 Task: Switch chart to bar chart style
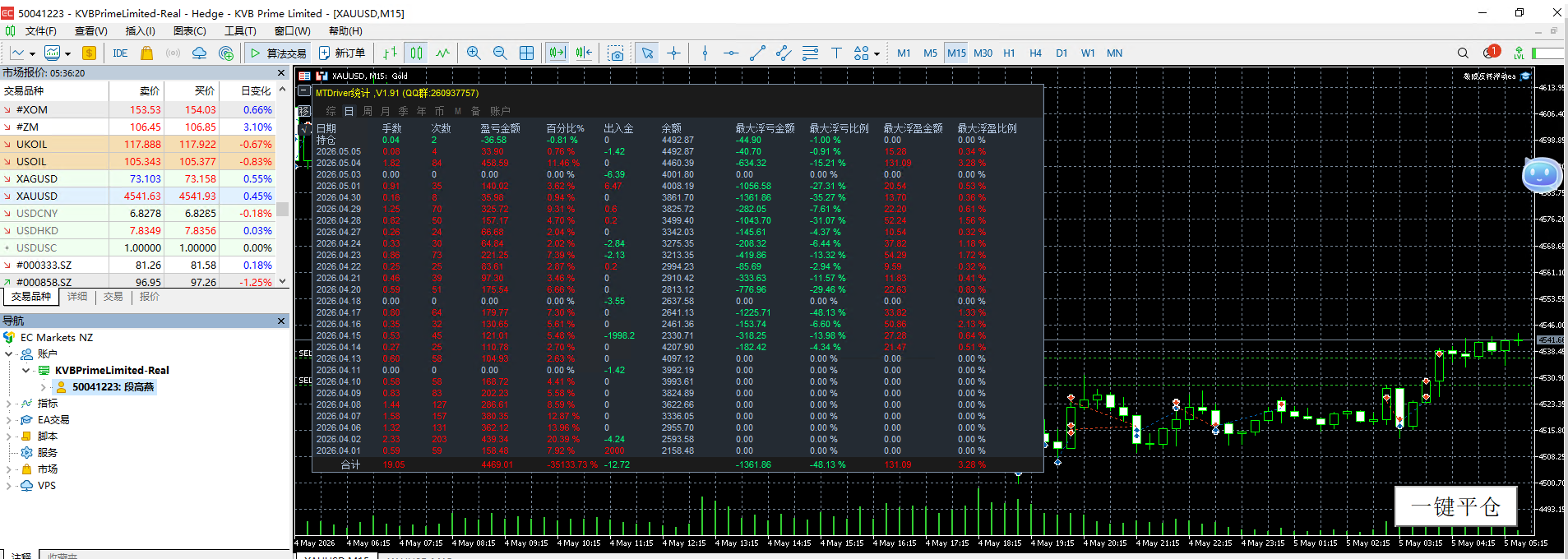tap(390, 53)
